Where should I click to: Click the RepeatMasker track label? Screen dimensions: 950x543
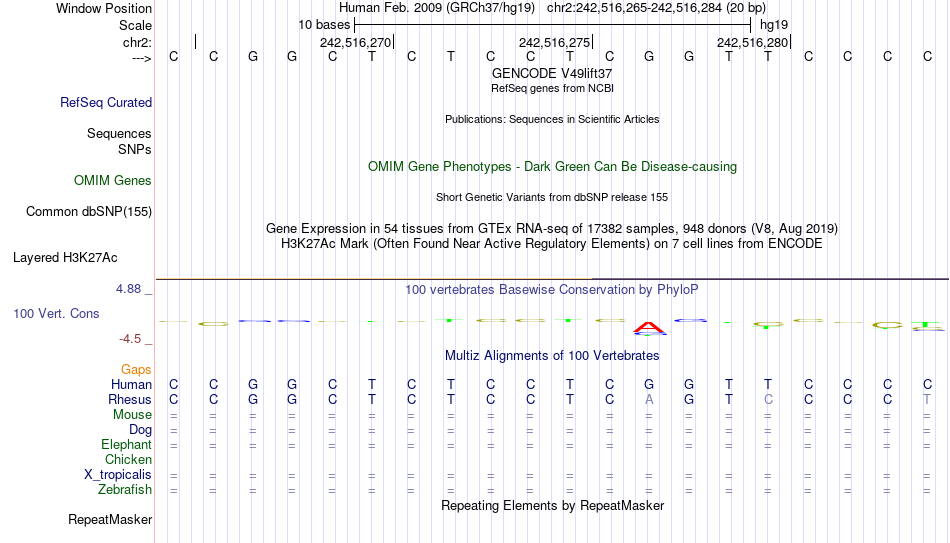pos(110,519)
